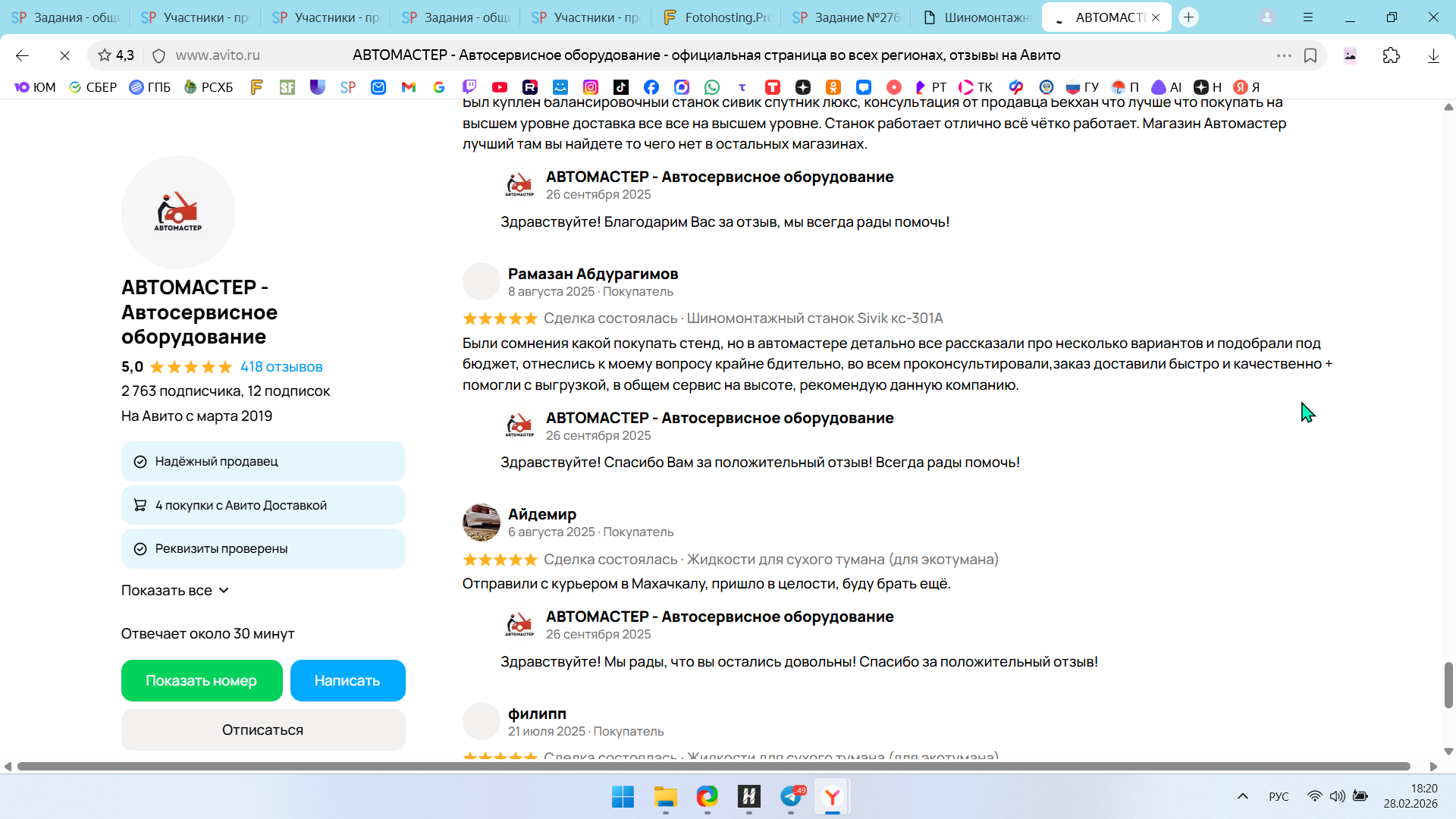
Task: Click Айдемир reviewer avatar thumbnail
Action: point(482,522)
